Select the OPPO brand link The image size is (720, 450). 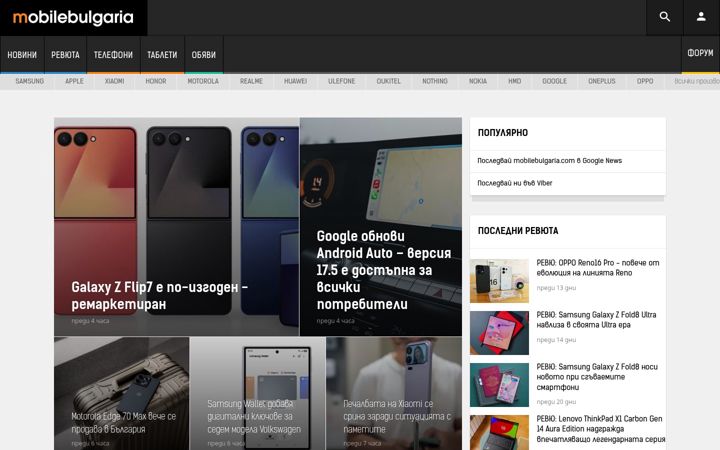pos(645,81)
